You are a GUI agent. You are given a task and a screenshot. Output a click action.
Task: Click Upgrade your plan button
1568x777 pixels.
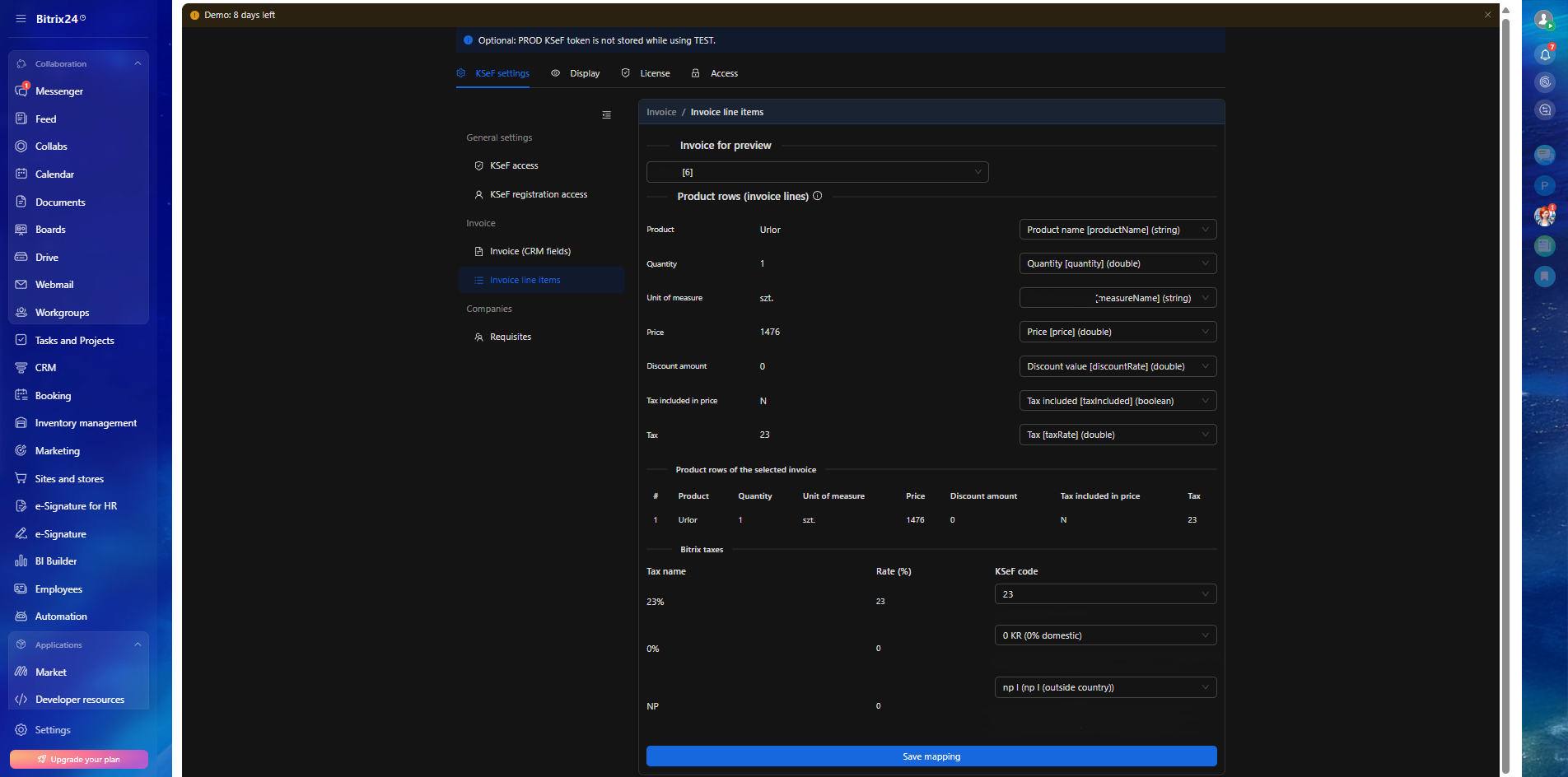coord(79,759)
